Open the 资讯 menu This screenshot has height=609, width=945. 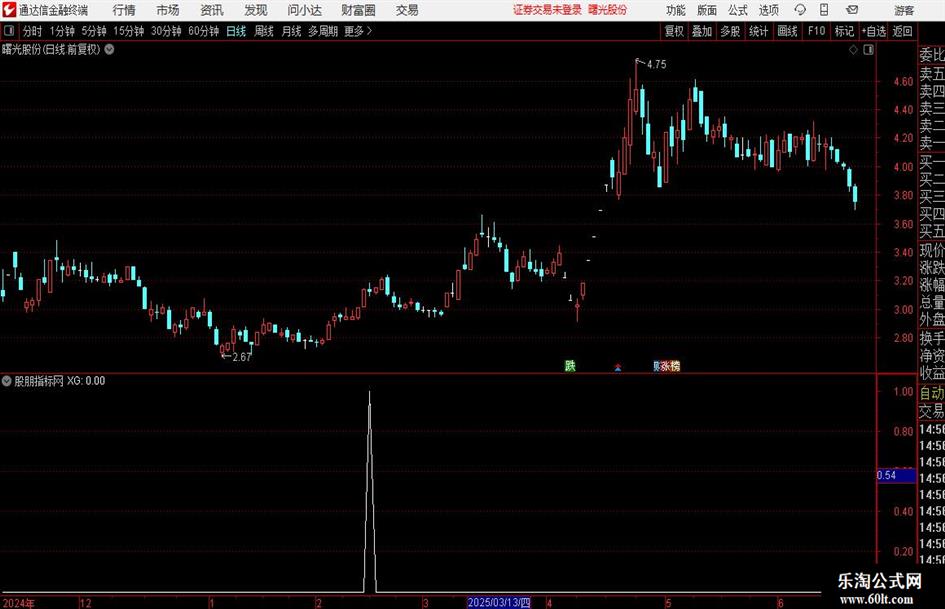(x=212, y=10)
